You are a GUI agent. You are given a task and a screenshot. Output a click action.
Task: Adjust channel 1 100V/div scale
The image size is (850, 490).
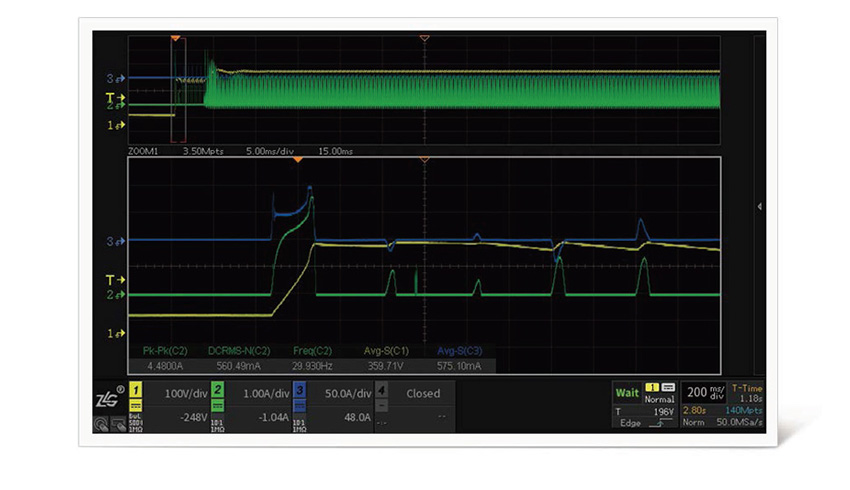click(185, 394)
